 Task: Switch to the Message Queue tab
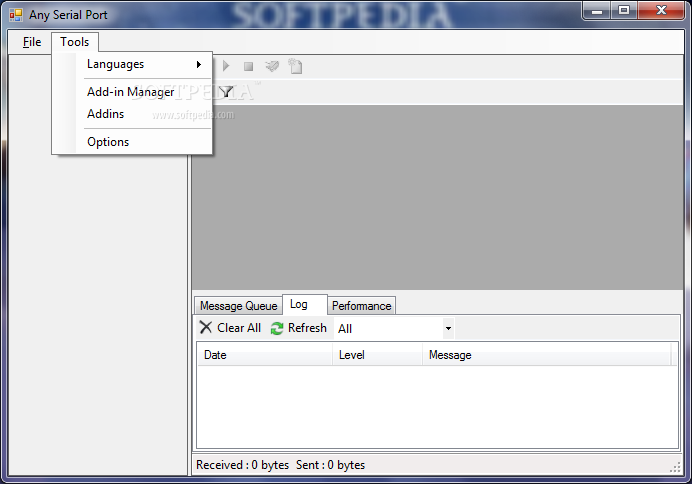(x=238, y=306)
